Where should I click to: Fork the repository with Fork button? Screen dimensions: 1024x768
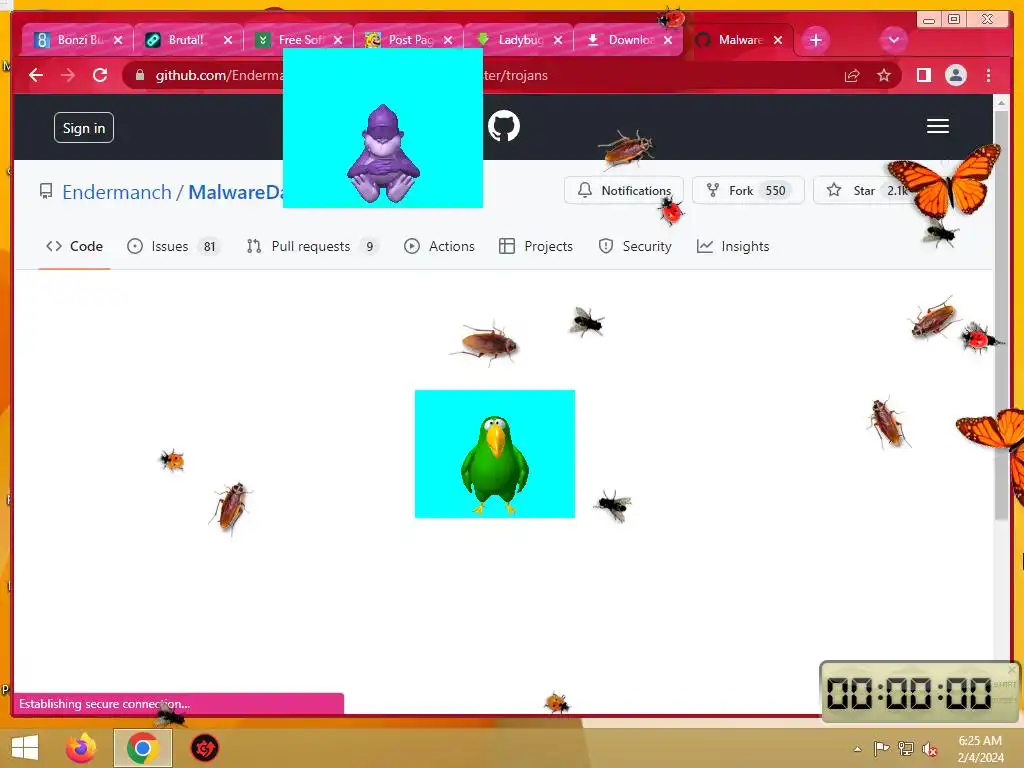click(748, 191)
